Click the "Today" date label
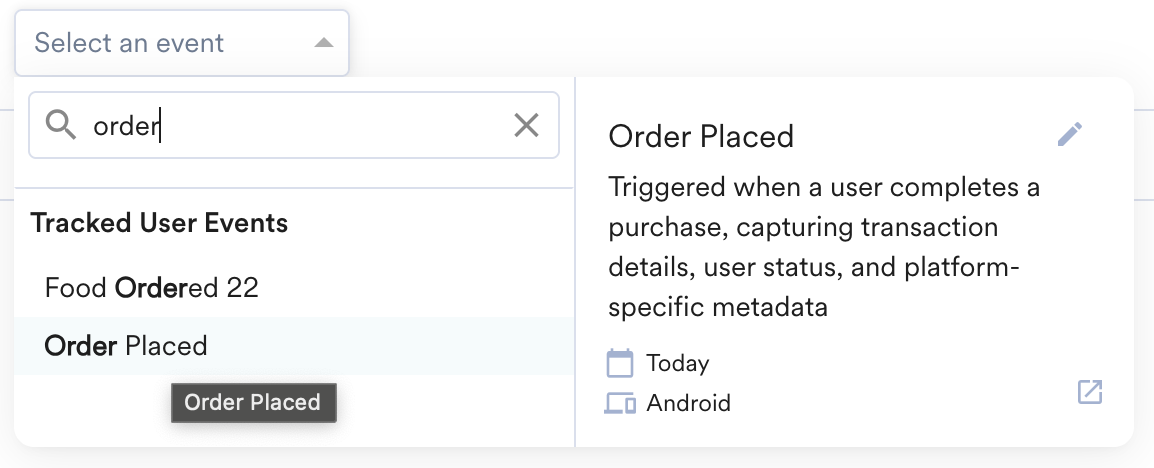Screen dimensions: 1154x468 coord(677,362)
